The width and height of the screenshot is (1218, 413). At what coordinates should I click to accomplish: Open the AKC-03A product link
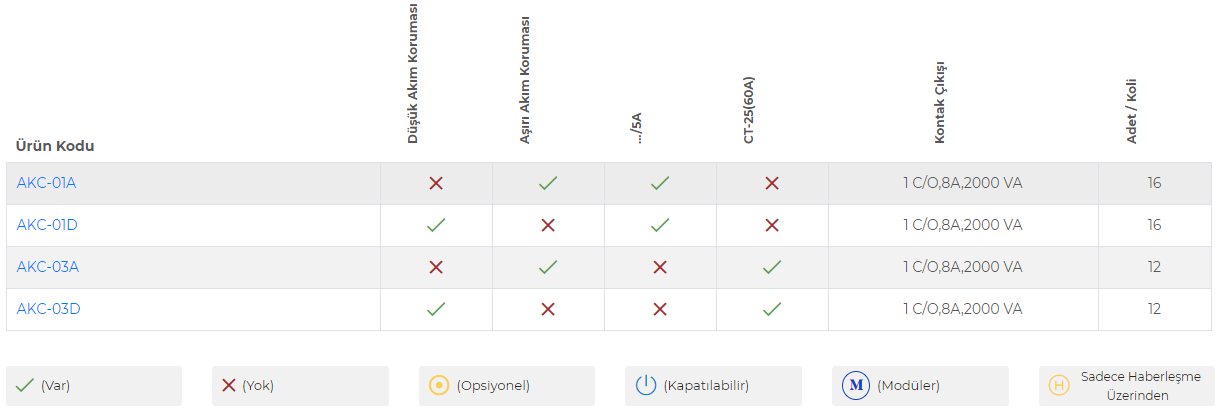(x=47, y=267)
